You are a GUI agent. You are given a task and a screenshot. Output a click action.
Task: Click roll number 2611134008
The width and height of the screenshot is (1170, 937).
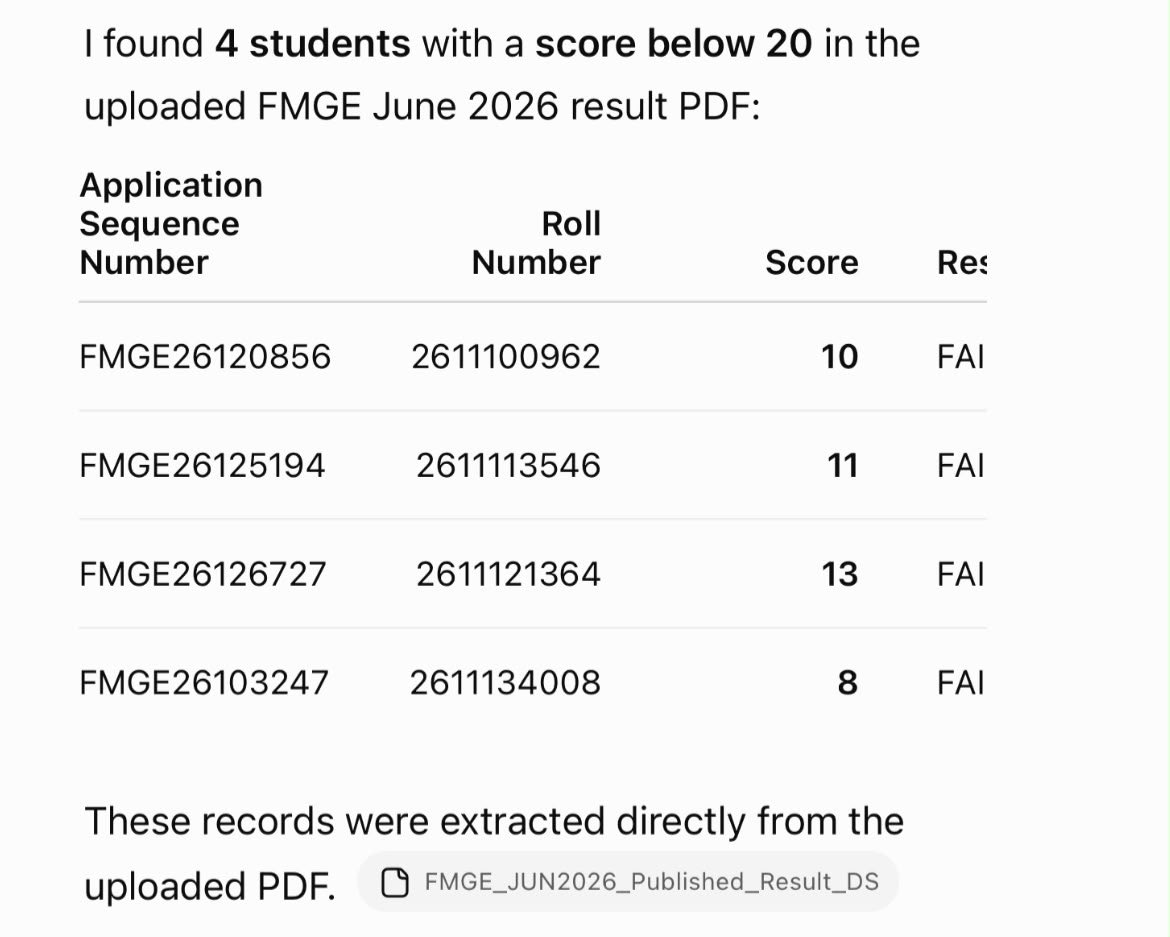click(505, 683)
